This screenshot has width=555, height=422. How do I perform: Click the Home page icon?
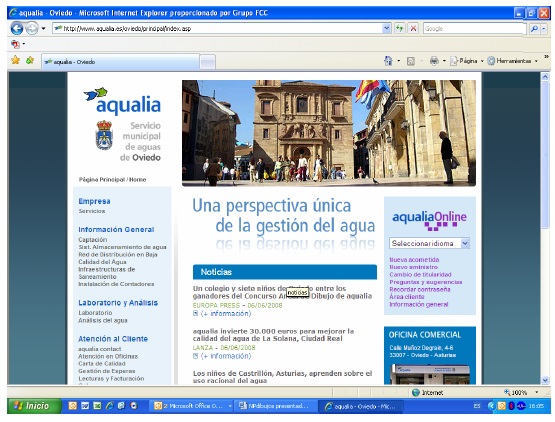388,61
